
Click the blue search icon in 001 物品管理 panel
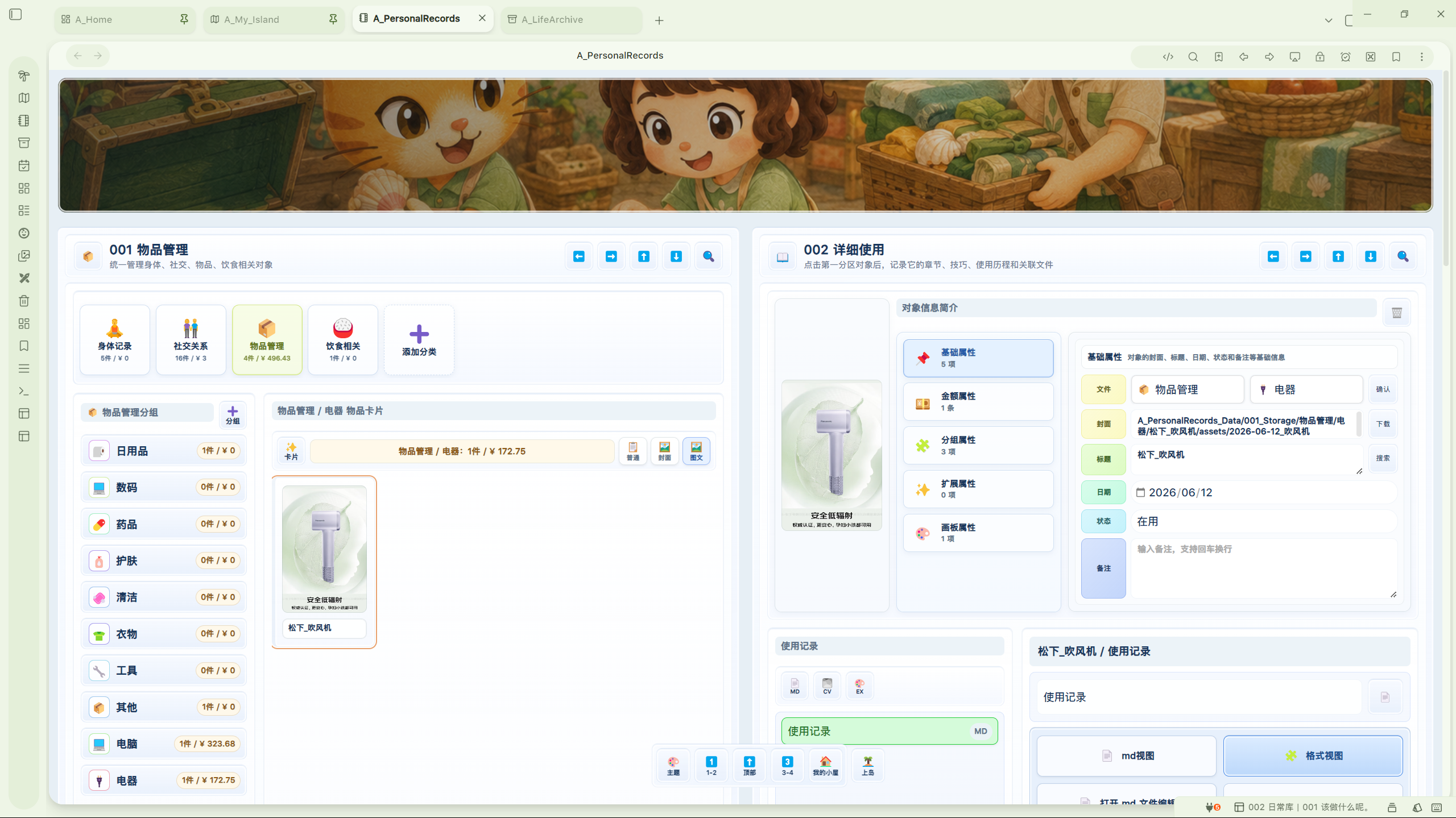(x=709, y=256)
